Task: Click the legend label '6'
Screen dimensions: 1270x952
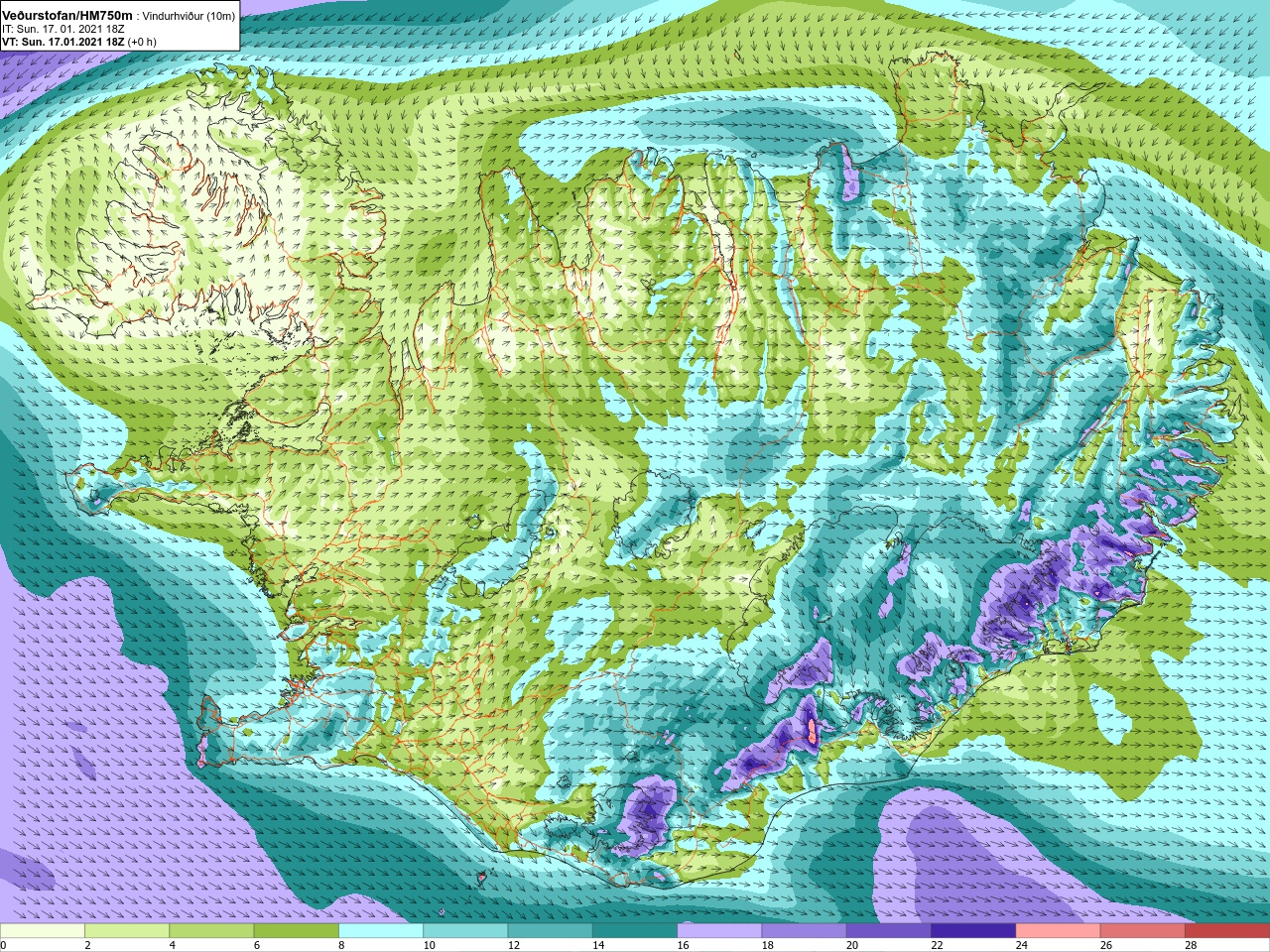Action: coord(256,945)
